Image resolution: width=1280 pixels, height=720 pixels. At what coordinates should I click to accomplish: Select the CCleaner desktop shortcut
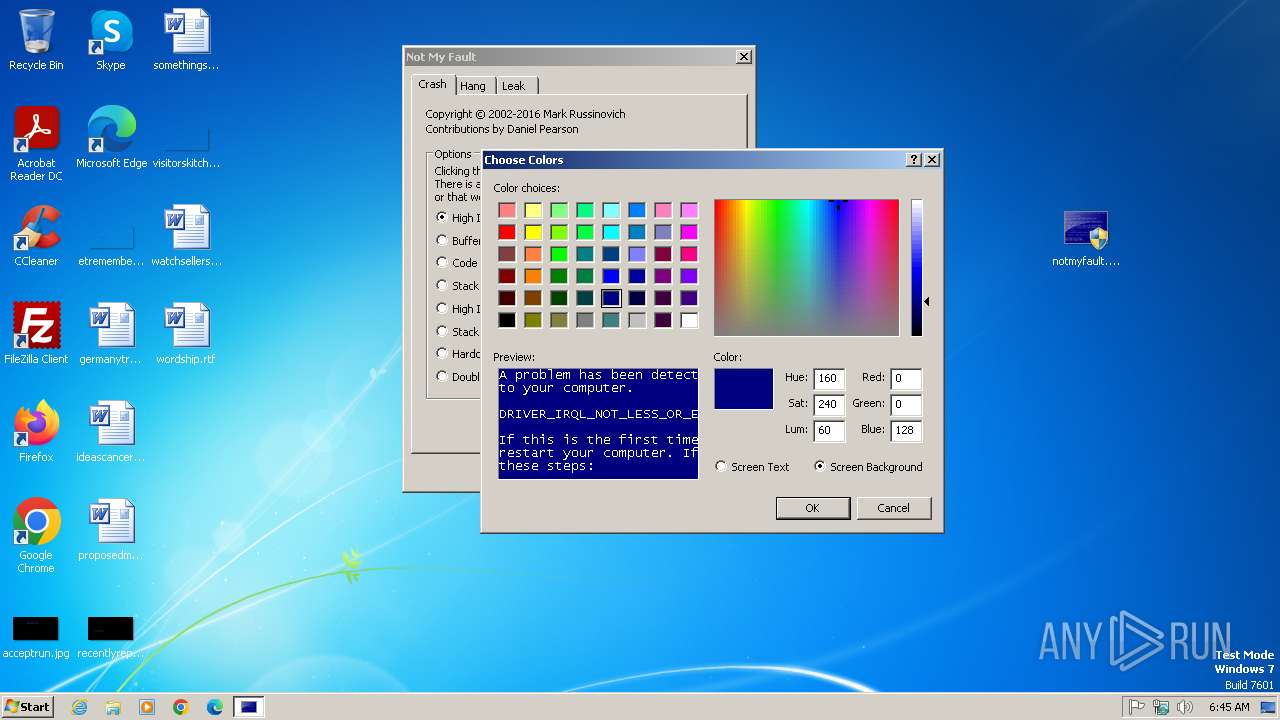[x=36, y=235]
